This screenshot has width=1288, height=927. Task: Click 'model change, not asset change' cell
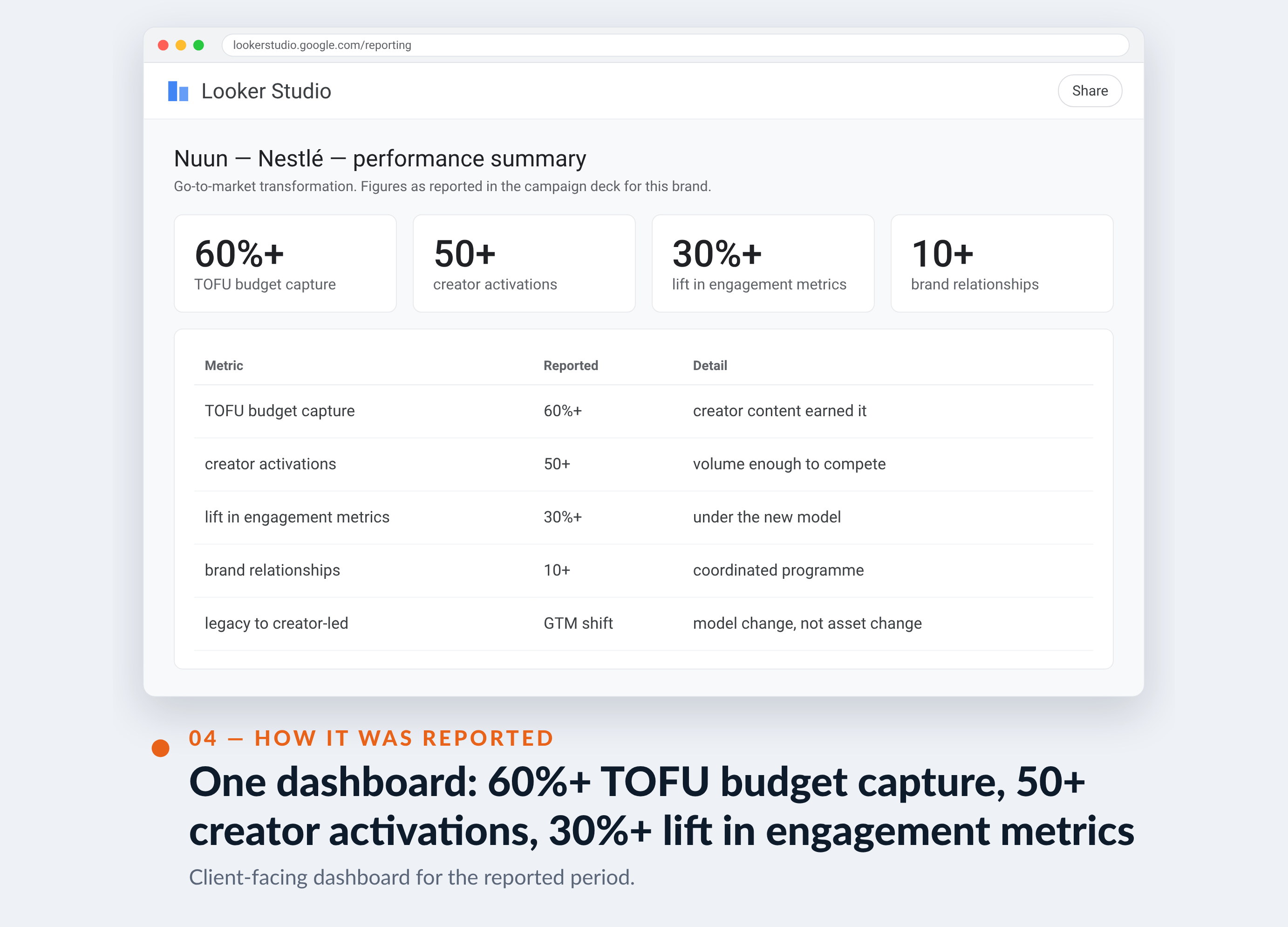(x=807, y=623)
